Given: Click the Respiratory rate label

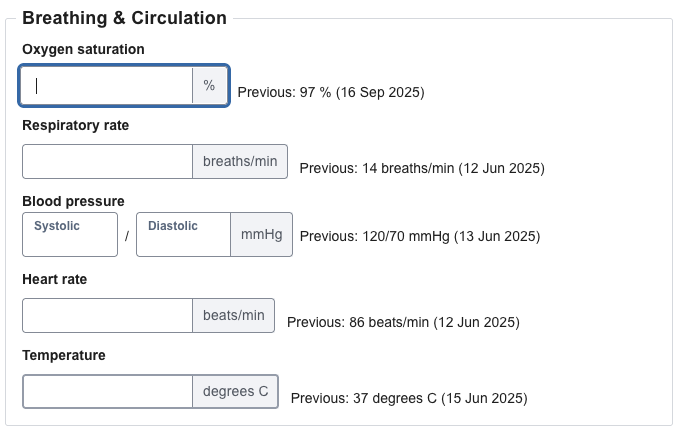Looking at the screenshot, I should (75, 125).
